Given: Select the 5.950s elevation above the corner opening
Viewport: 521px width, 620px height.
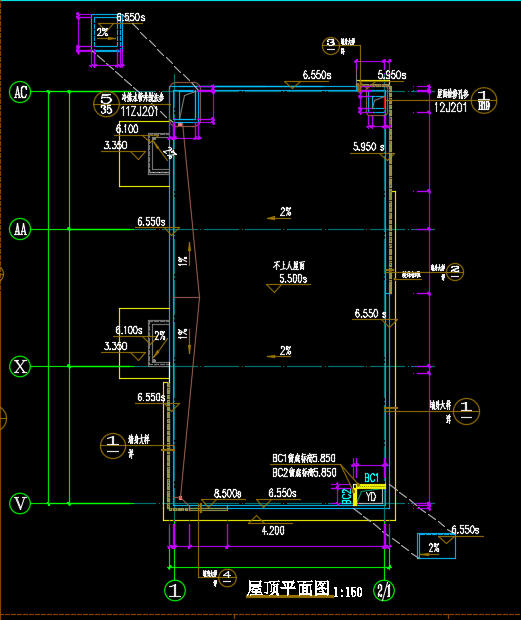Looking at the screenshot, I should click(x=392, y=75).
